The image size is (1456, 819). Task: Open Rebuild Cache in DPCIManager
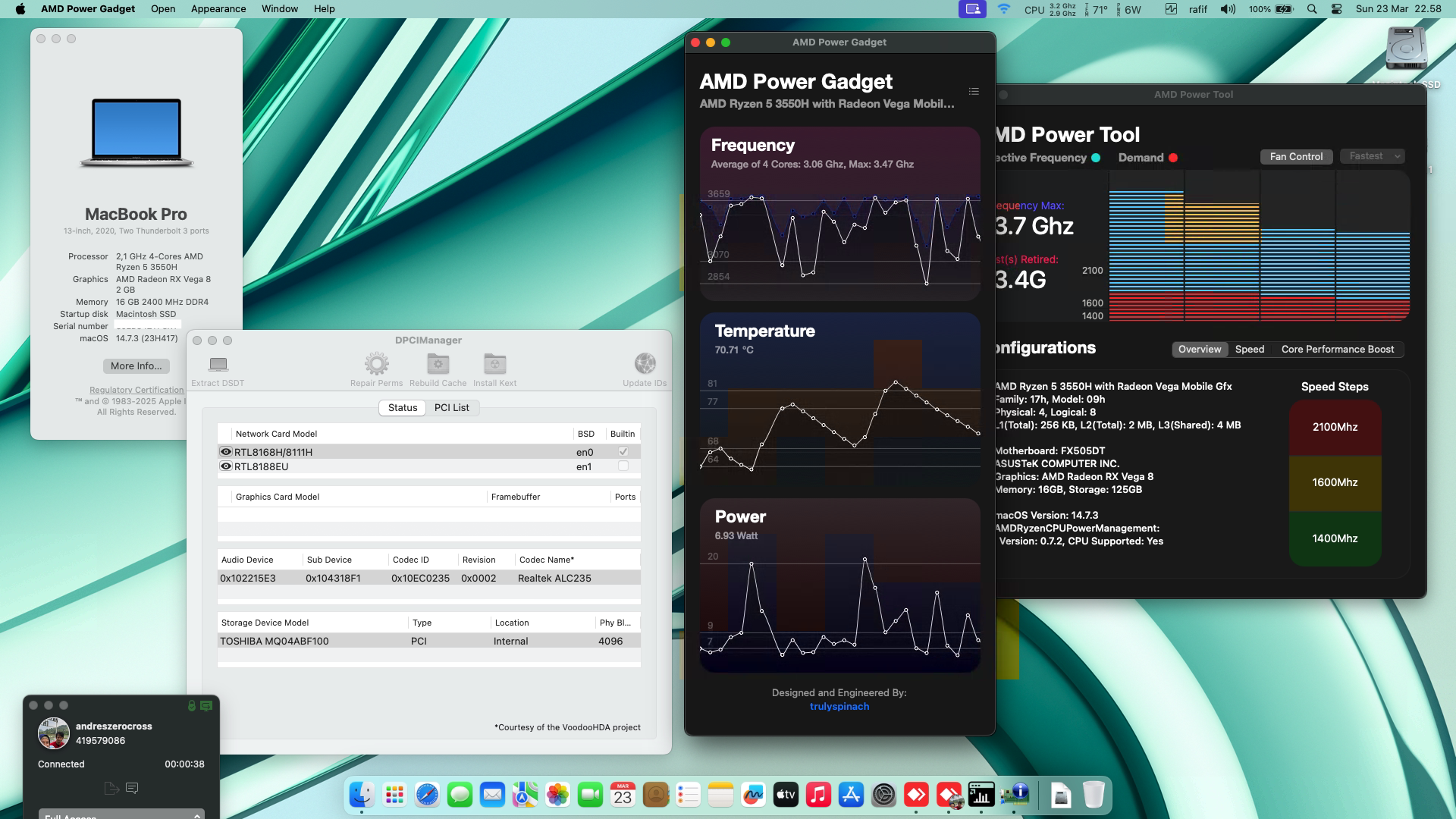coord(438,364)
